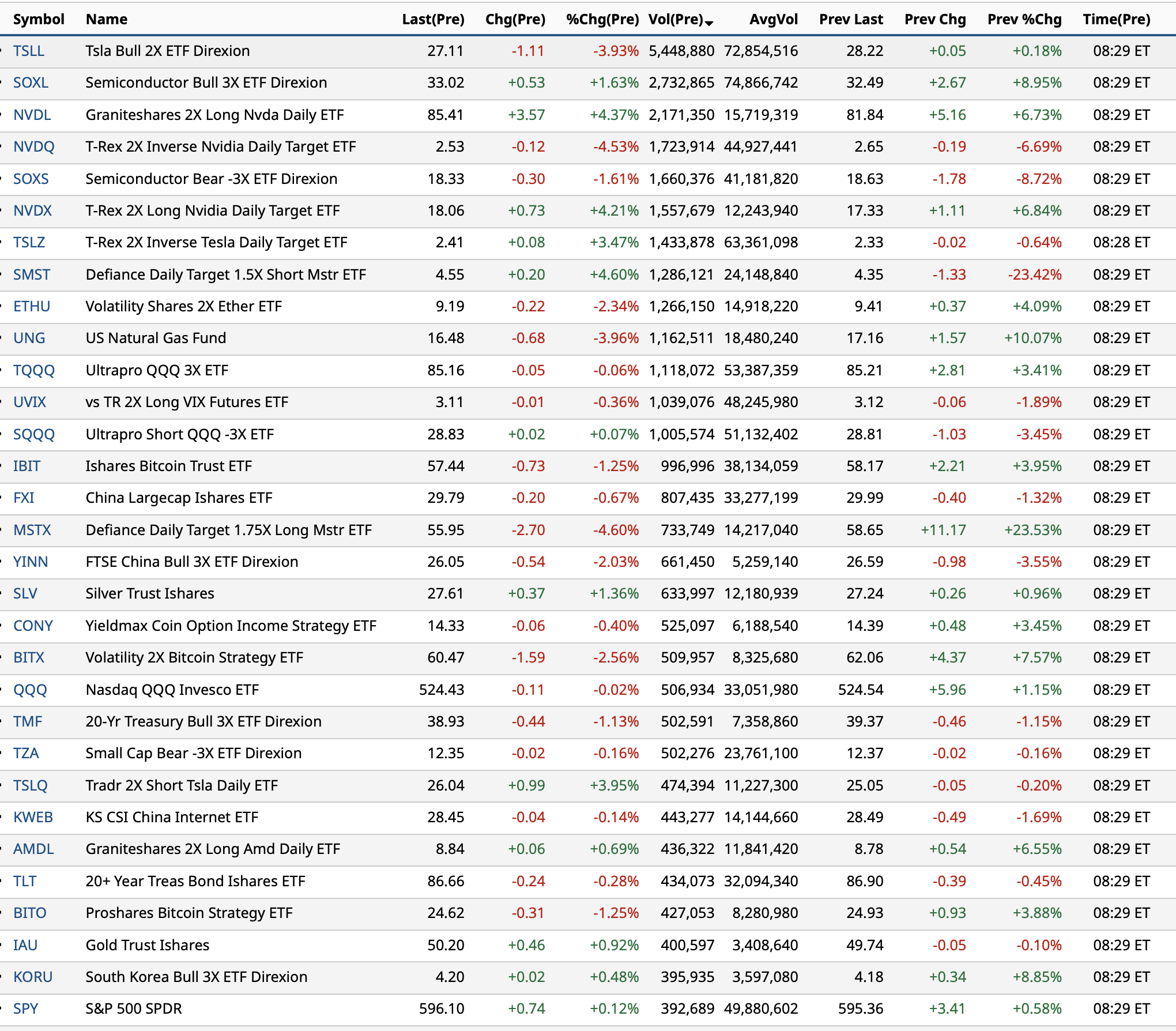This screenshot has width=1176, height=1031.
Task: Open the SOXL symbol link
Action: (31, 82)
